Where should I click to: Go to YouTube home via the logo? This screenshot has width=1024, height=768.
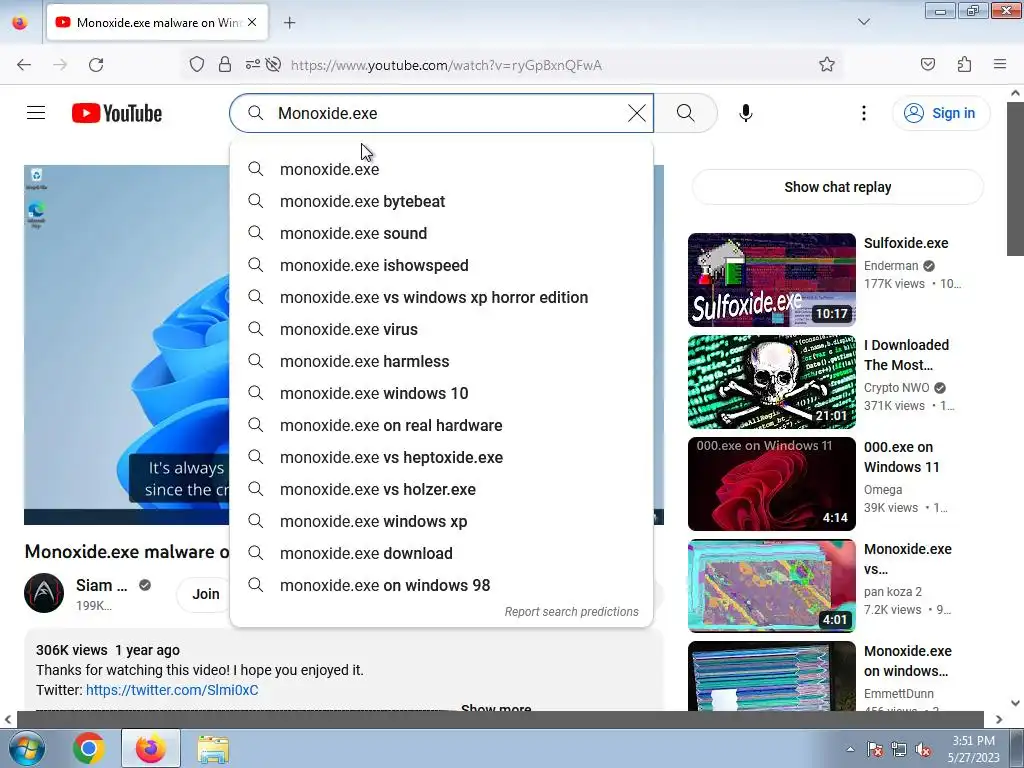click(x=117, y=113)
